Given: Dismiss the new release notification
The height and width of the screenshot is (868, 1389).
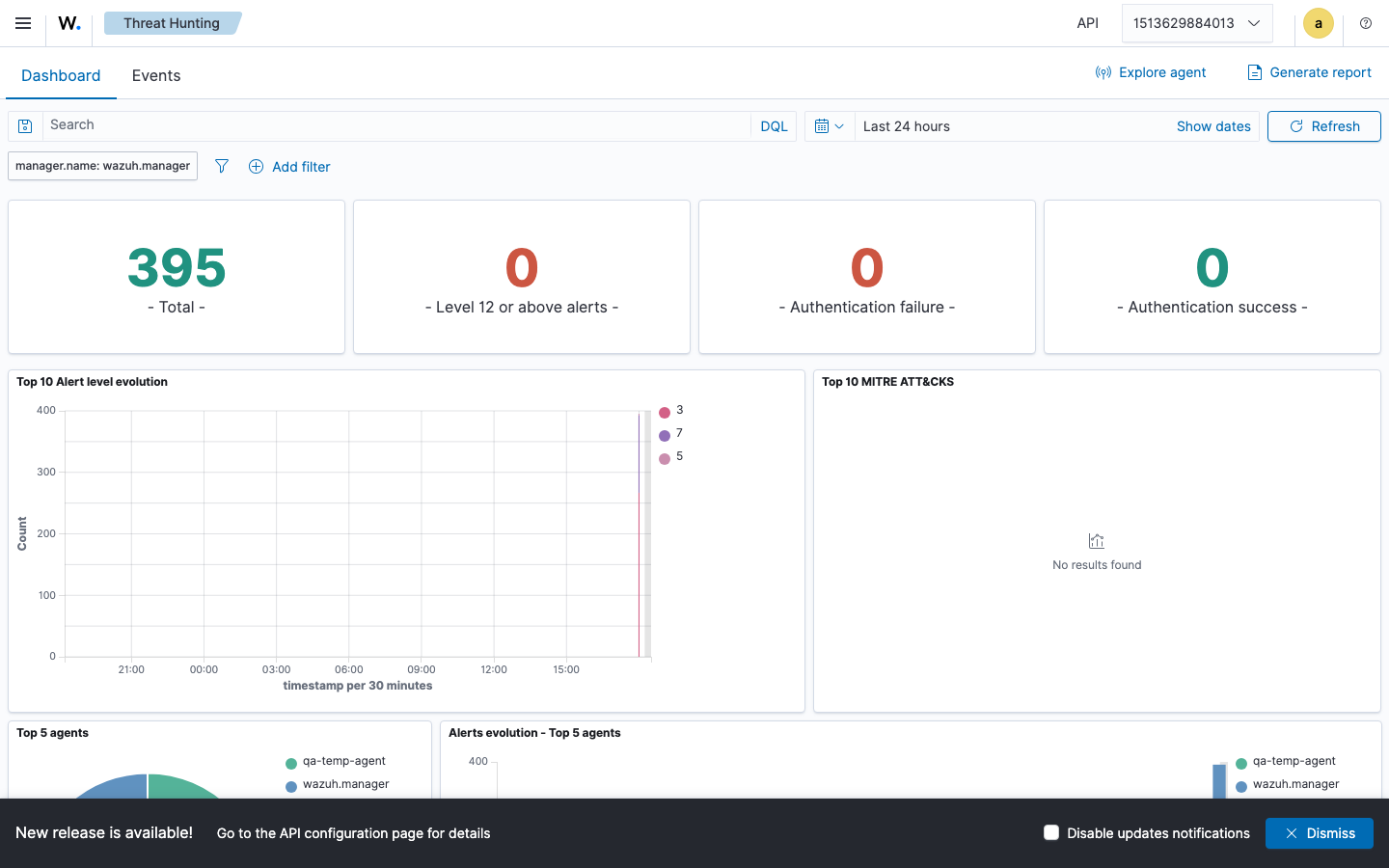Looking at the screenshot, I should tap(1320, 833).
